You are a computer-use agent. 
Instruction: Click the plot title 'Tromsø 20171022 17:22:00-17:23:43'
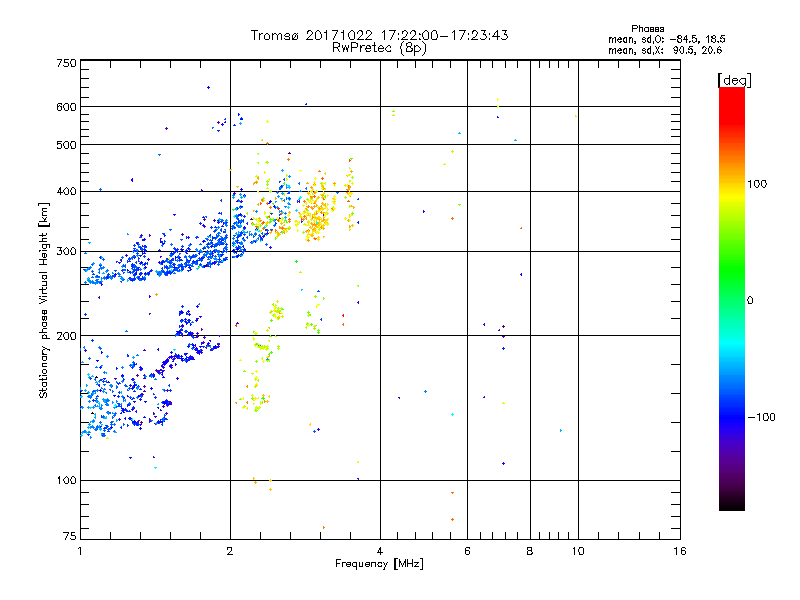coord(379,35)
